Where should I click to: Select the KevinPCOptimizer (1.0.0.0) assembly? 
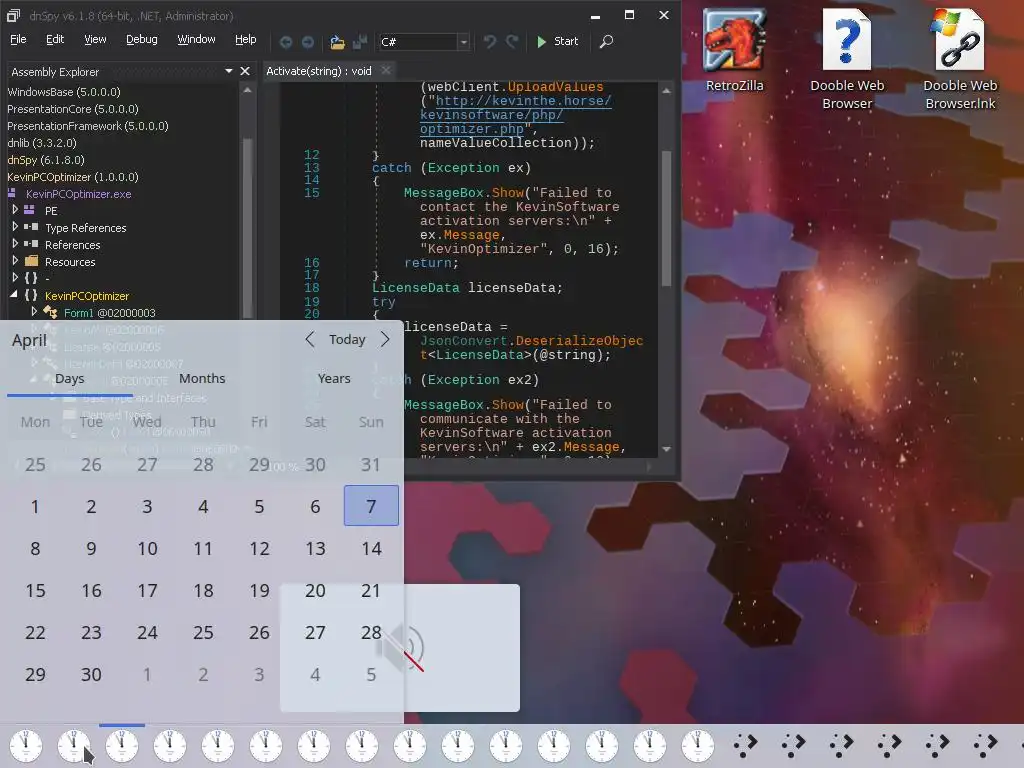point(72,177)
